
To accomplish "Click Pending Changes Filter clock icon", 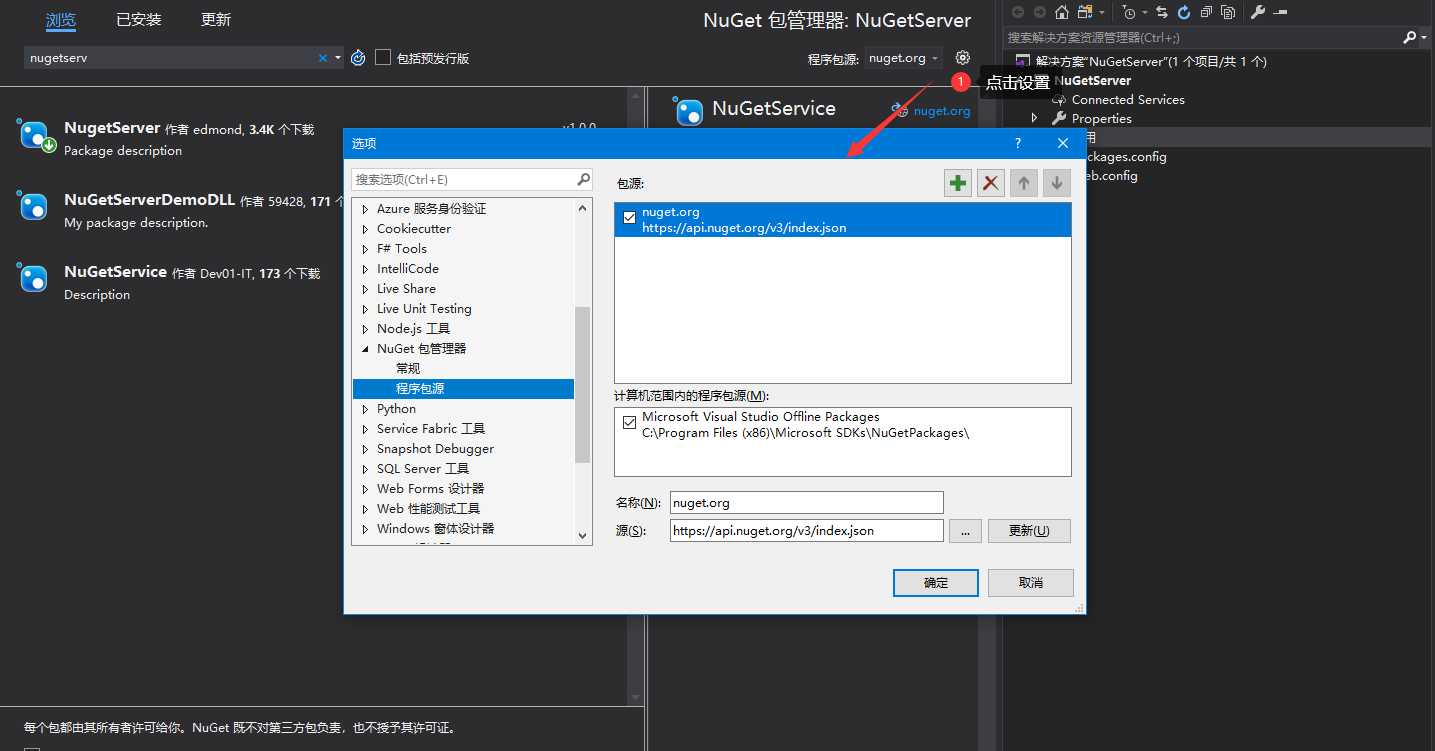I will point(1129,12).
